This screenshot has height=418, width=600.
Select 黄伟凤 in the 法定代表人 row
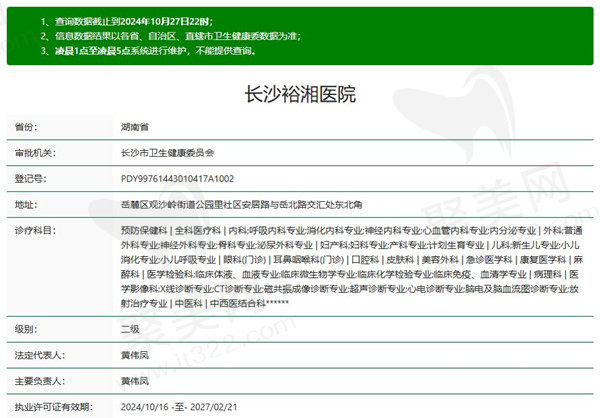135,355
